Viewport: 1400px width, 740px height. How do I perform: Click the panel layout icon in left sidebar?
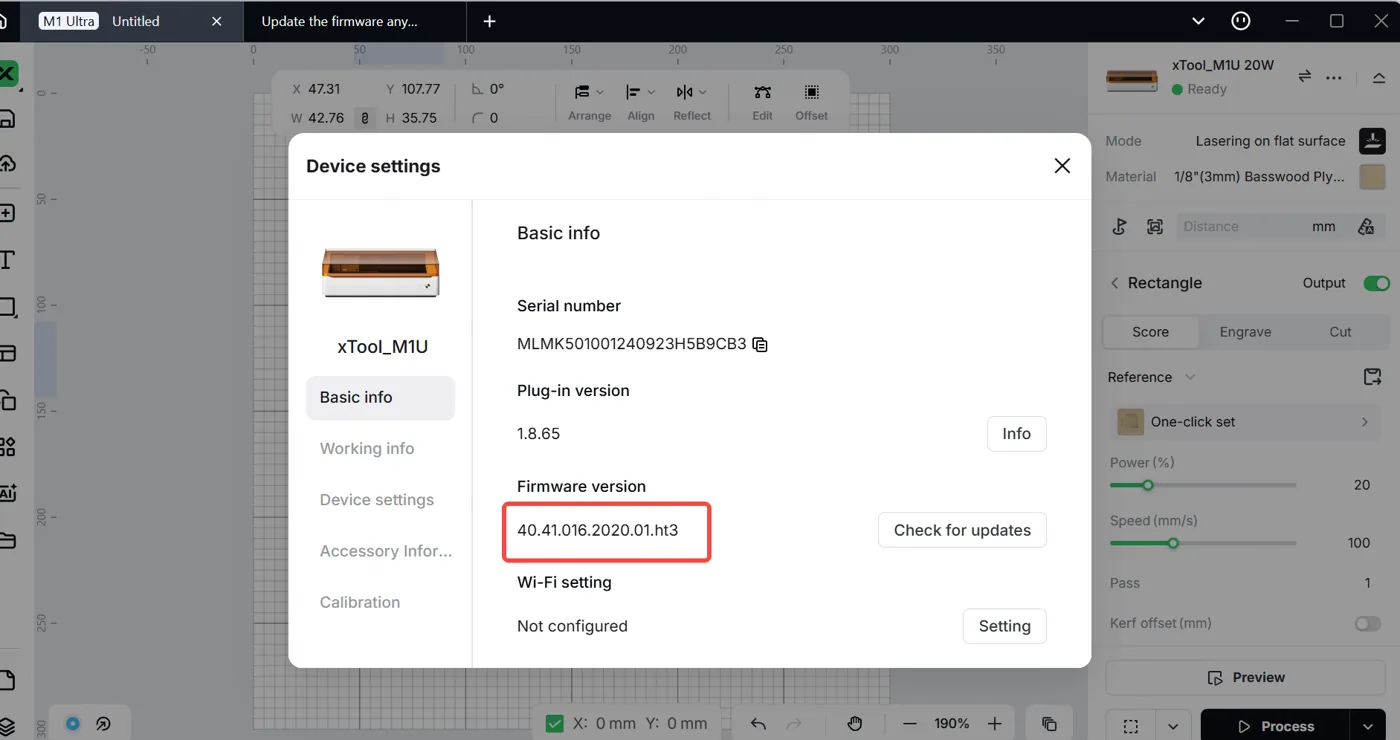point(6,352)
